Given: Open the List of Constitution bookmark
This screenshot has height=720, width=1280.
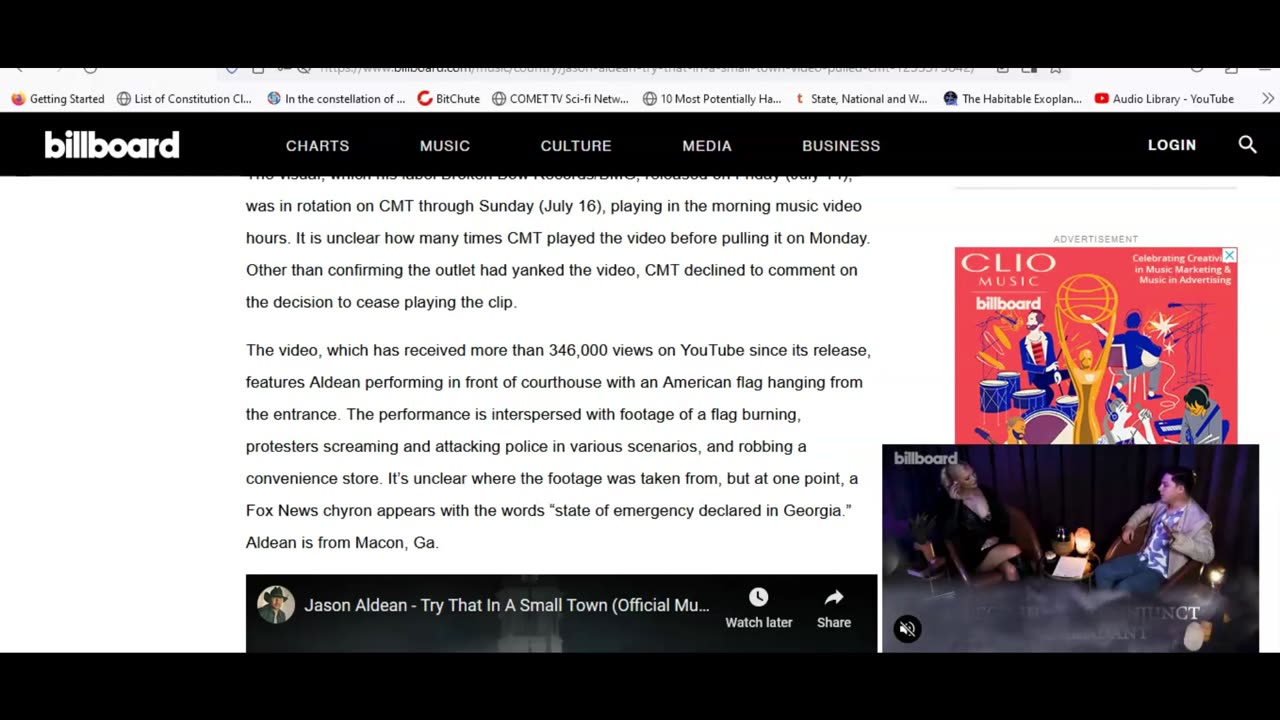Looking at the screenshot, I should click(184, 99).
